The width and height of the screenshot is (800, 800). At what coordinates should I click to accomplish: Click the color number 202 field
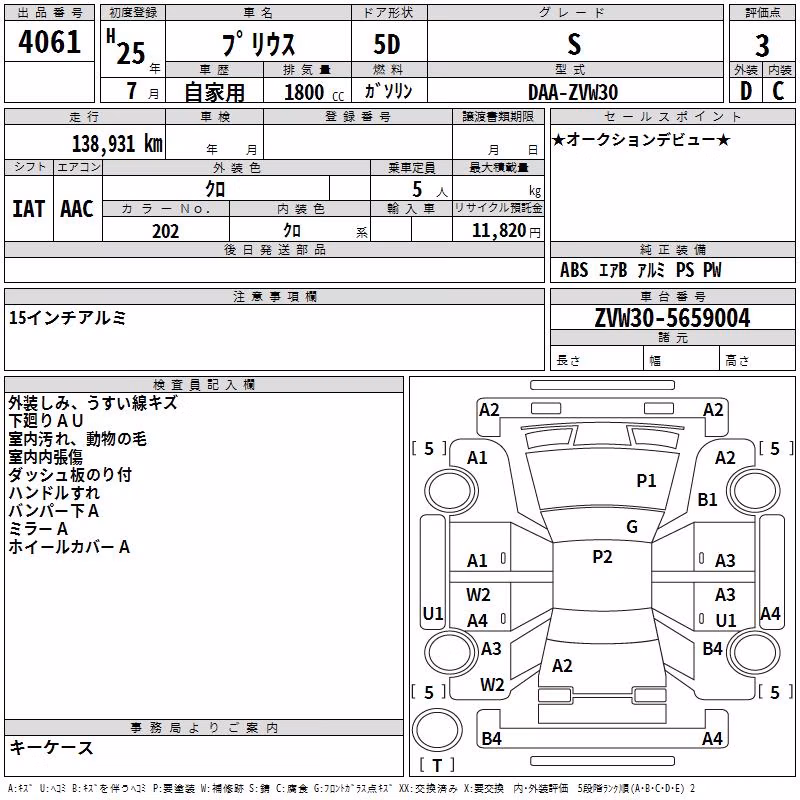[x=166, y=231]
